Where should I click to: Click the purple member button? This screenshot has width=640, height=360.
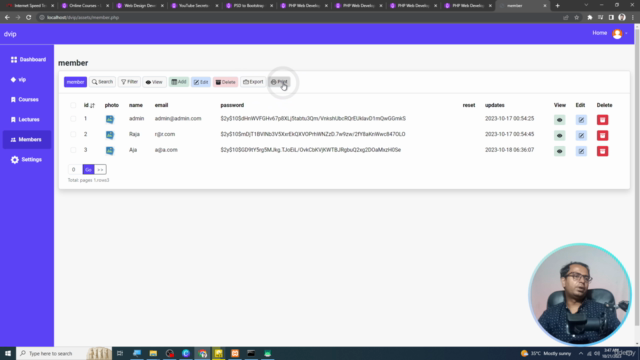[x=75, y=82]
